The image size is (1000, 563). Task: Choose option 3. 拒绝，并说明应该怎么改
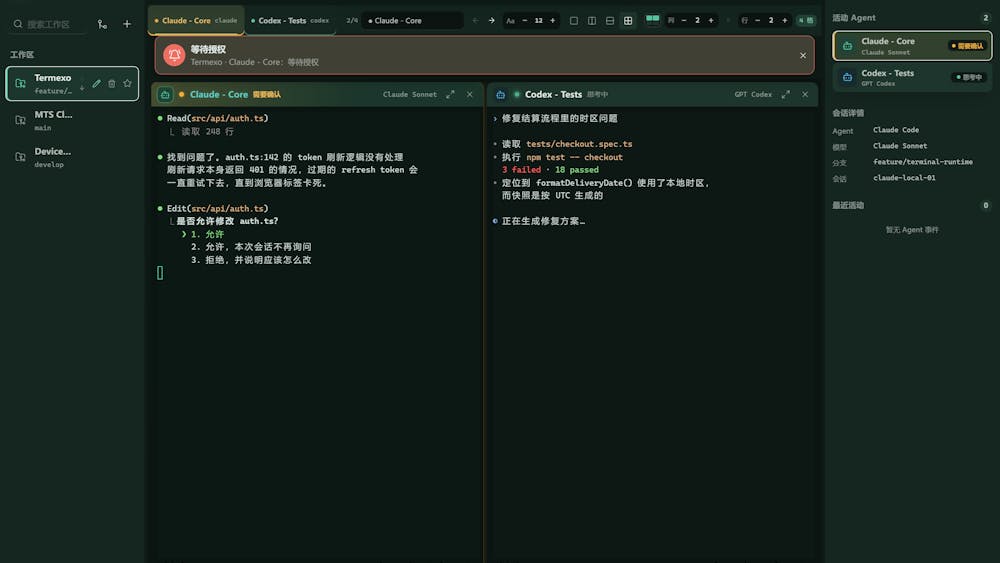[251, 260]
